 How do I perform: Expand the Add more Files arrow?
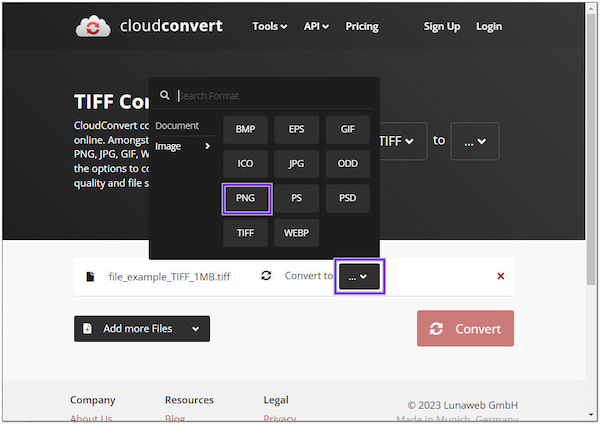tap(196, 329)
